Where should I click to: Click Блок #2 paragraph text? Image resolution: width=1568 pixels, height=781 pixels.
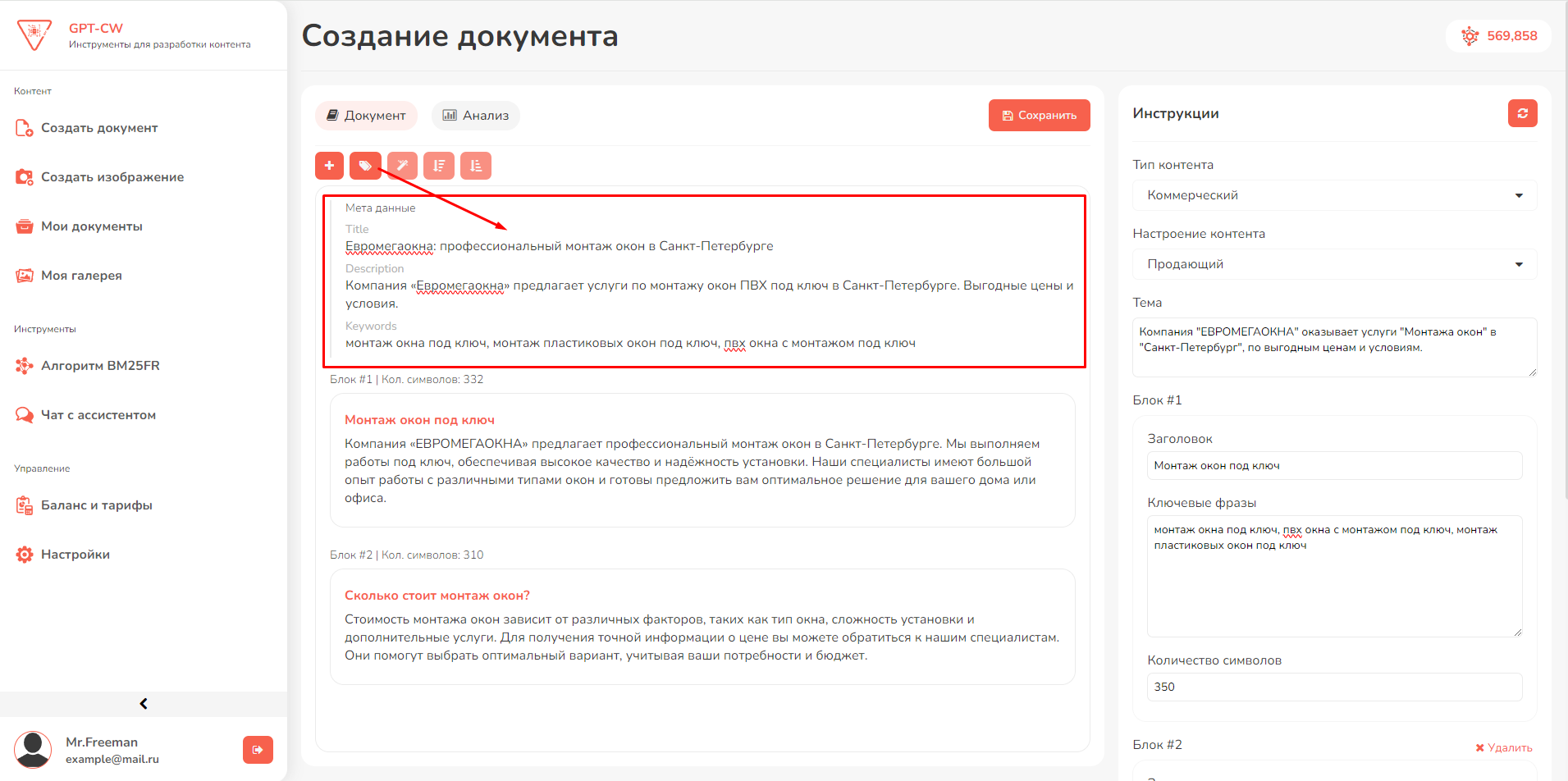click(702, 637)
